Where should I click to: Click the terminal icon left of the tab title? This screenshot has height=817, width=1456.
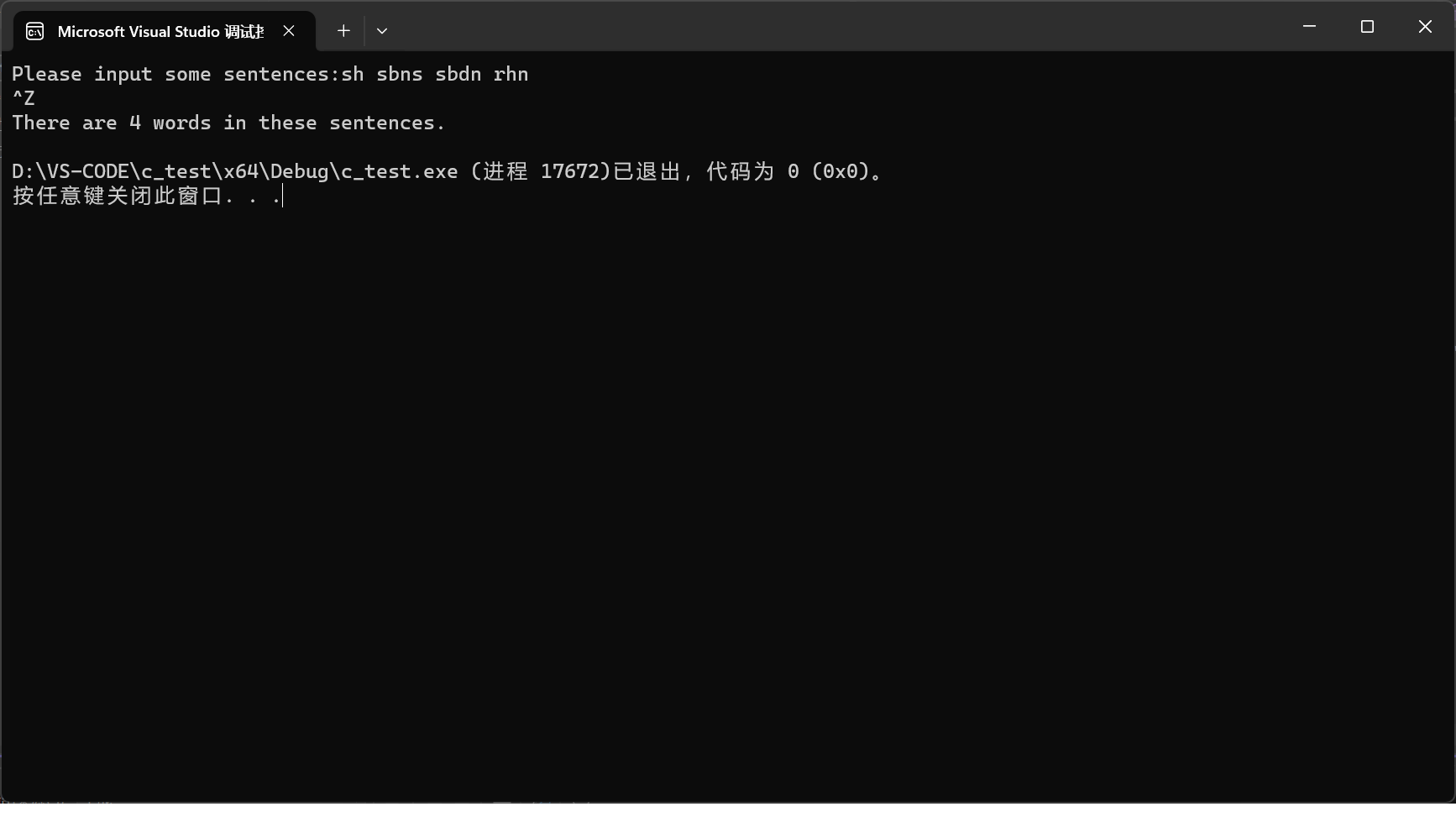(x=34, y=30)
